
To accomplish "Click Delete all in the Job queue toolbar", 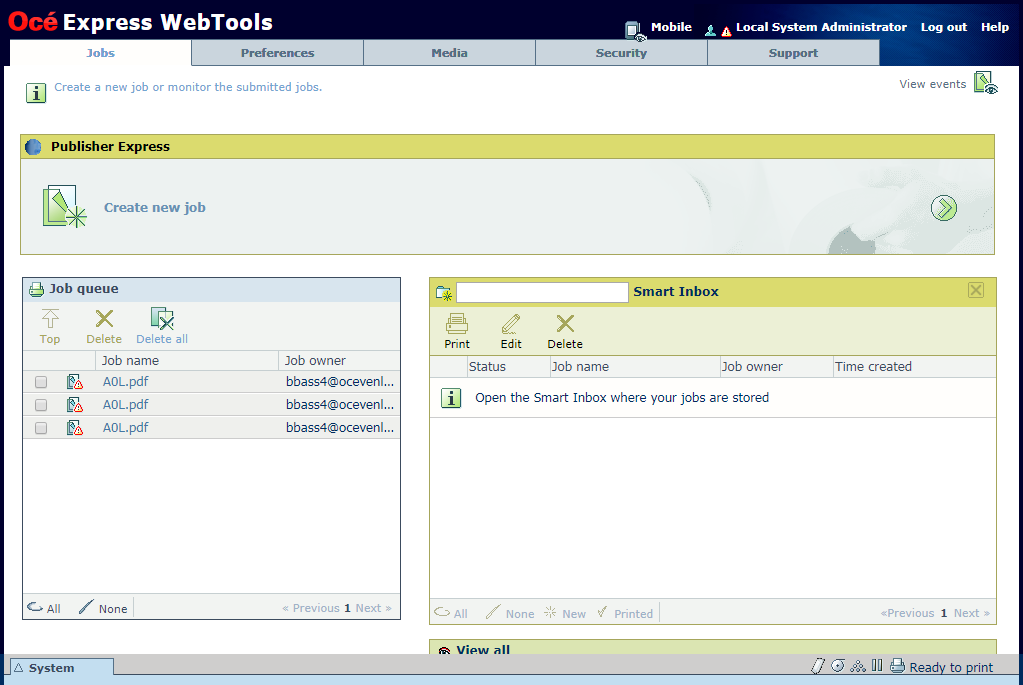I will coord(162,326).
